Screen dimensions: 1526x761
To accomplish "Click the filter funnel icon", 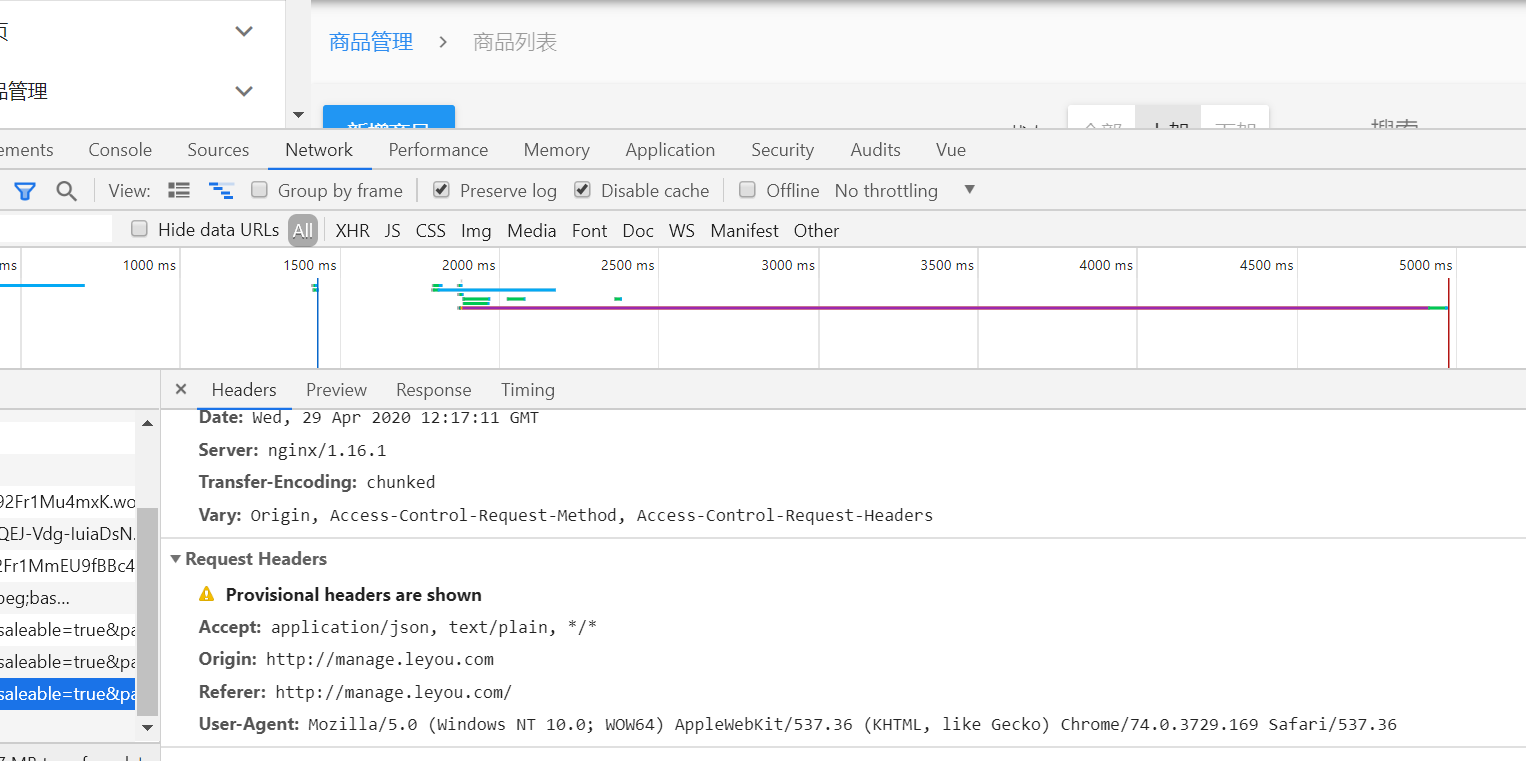I will point(25,191).
